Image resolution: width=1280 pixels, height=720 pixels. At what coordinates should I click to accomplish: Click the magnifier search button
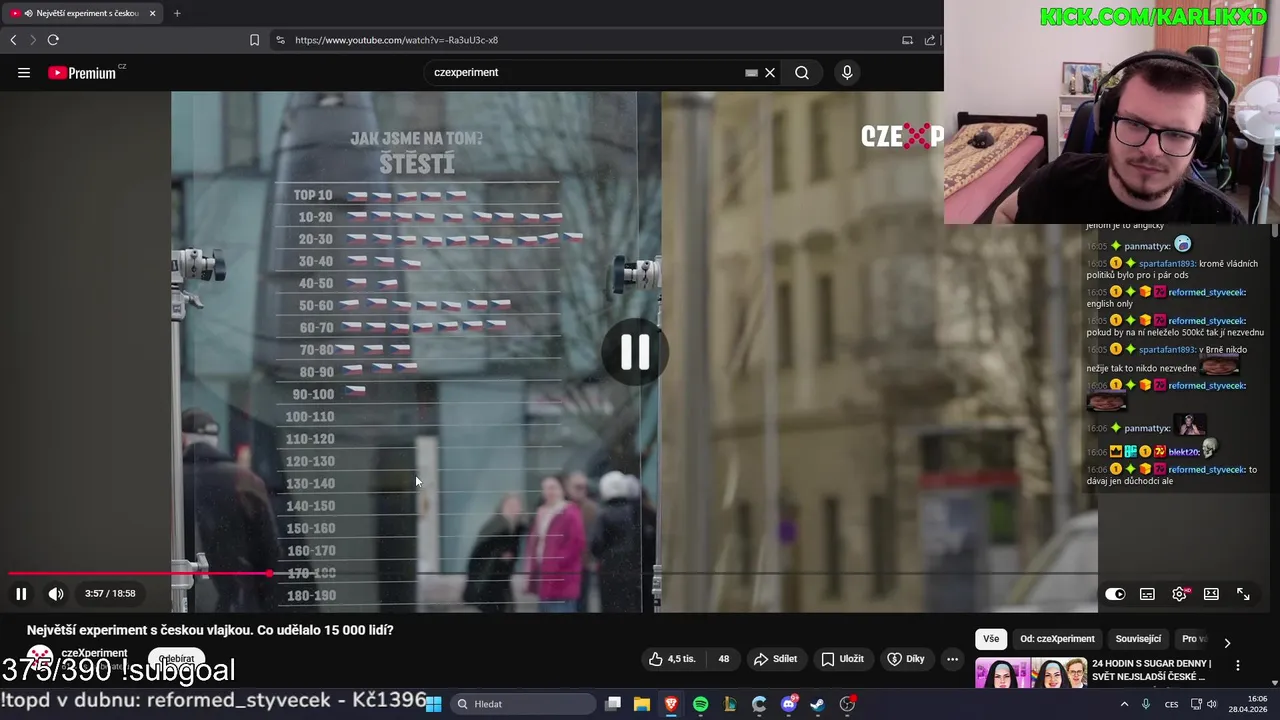pyautogui.click(x=802, y=73)
